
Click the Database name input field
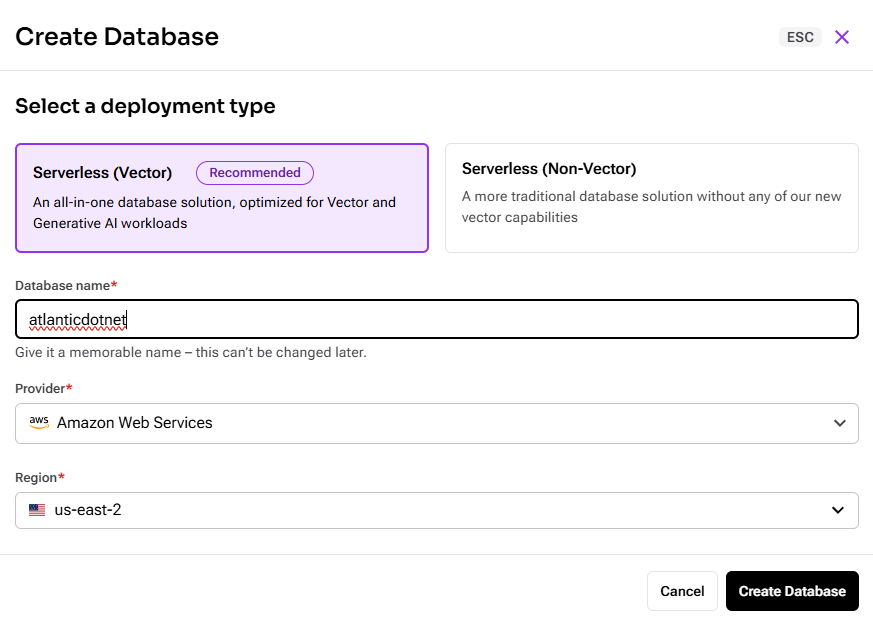click(436, 320)
